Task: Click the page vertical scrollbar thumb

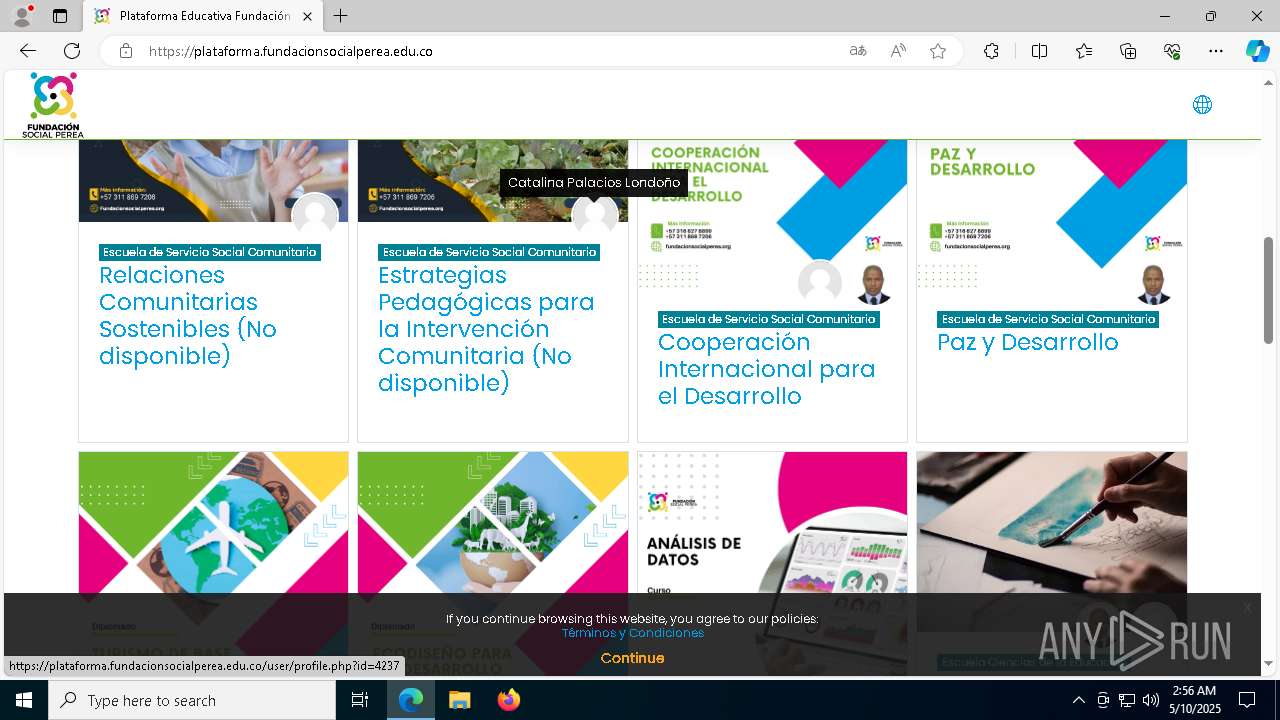Action: coord(1269,290)
